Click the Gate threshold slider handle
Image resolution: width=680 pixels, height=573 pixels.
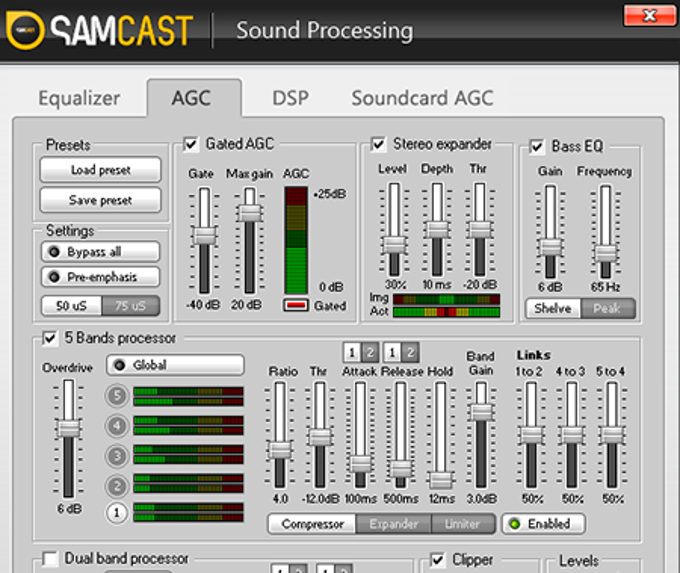point(204,236)
